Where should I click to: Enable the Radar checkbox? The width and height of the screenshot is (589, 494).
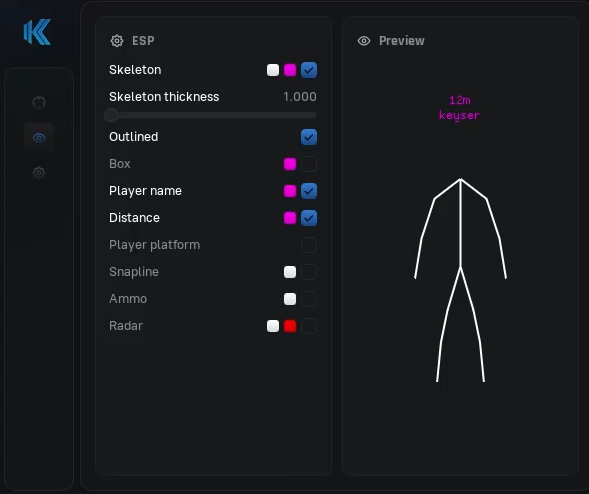309,326
